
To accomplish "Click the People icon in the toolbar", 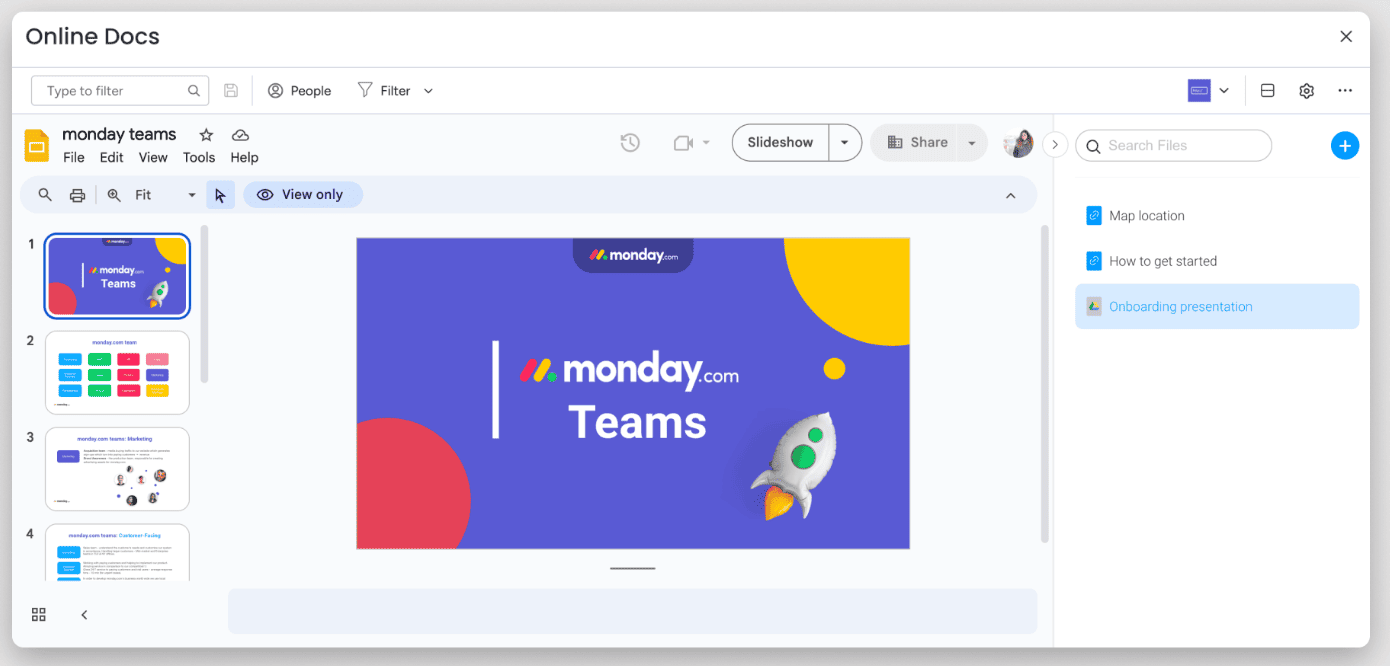I will (275, 90).
